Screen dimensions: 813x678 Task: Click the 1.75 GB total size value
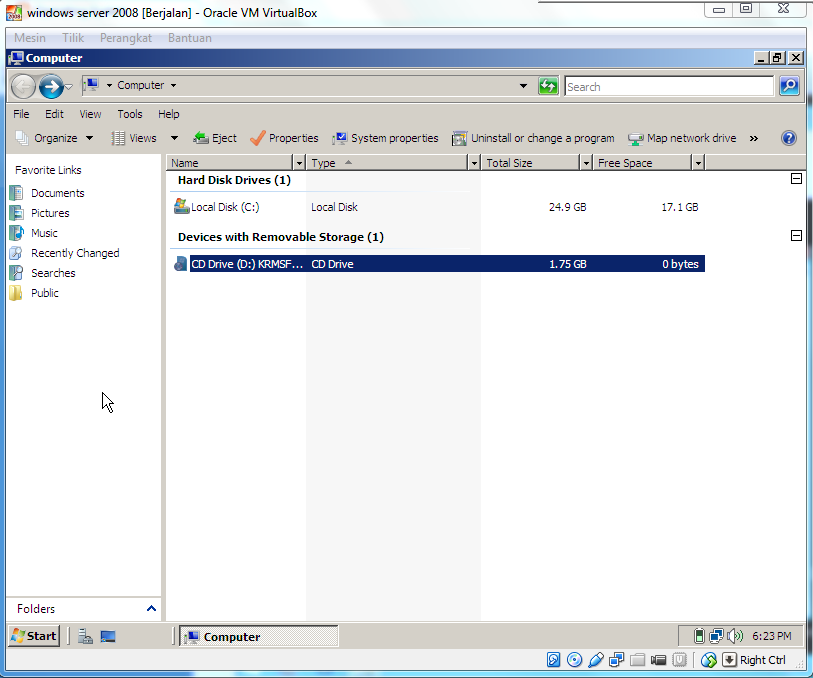(567, 264)
